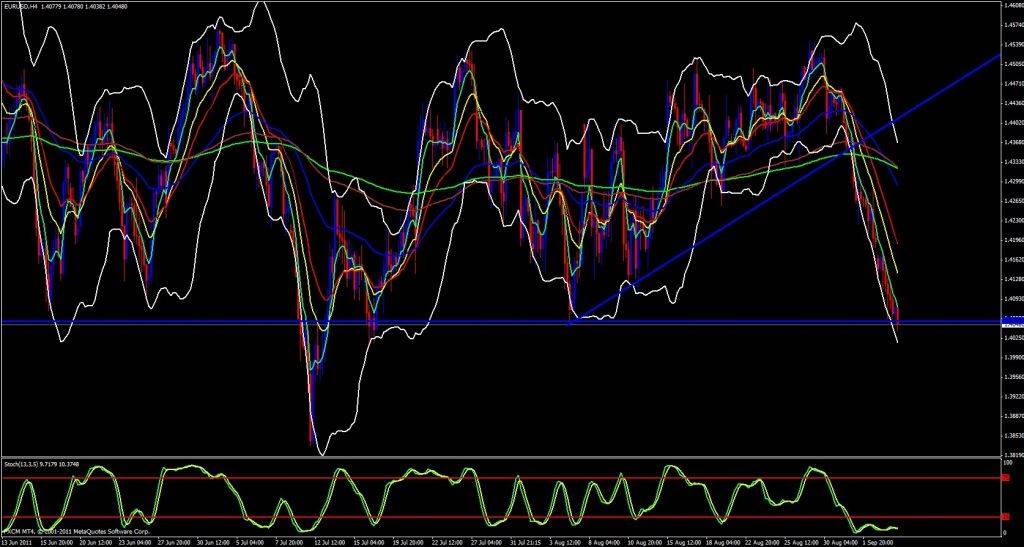Select the blue ascending trendline

click(784, 189)
